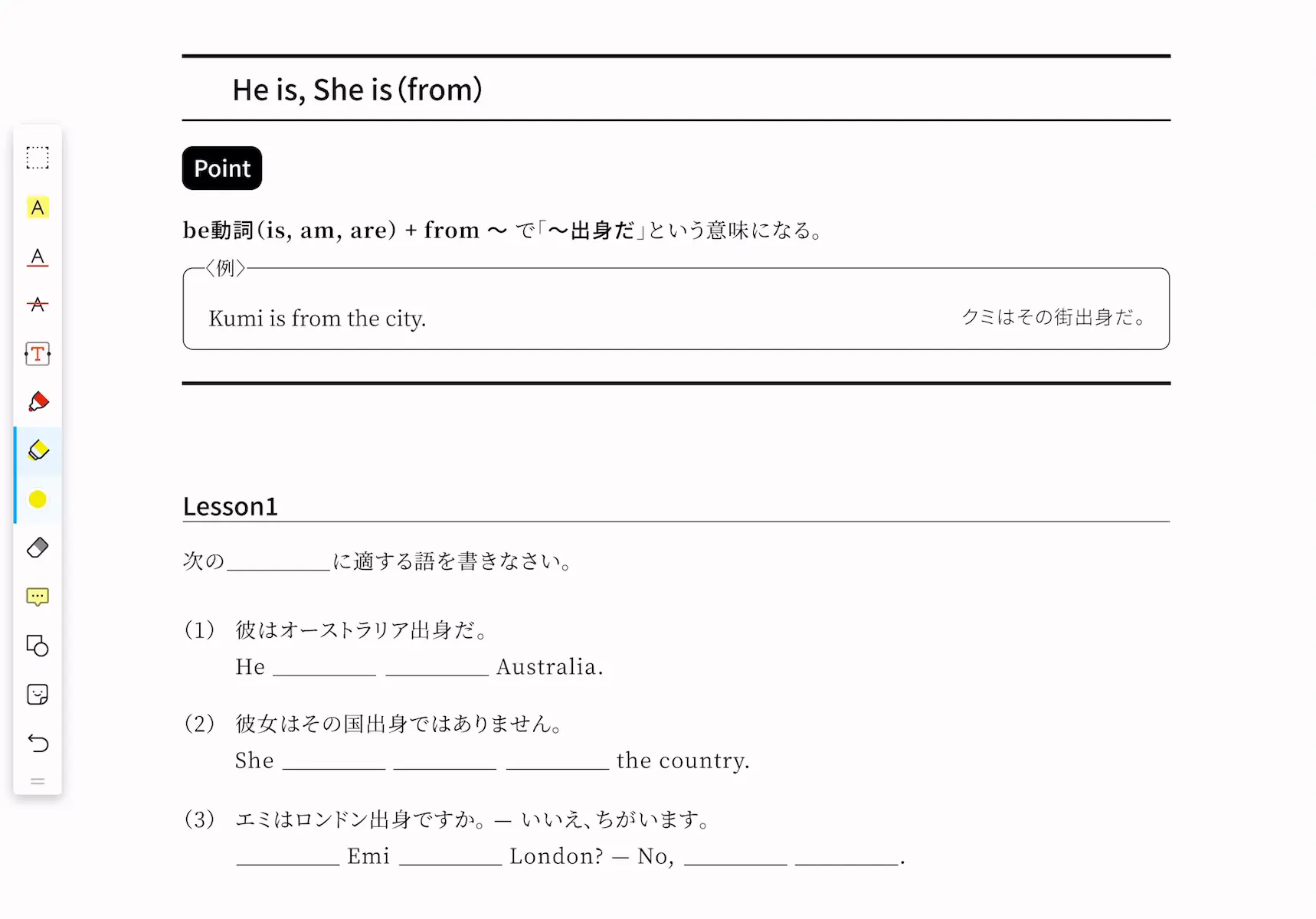Image resolution: width=1316 pixels, height=919 pixels.
Task: Undo the last annotation
Action: 38,743
